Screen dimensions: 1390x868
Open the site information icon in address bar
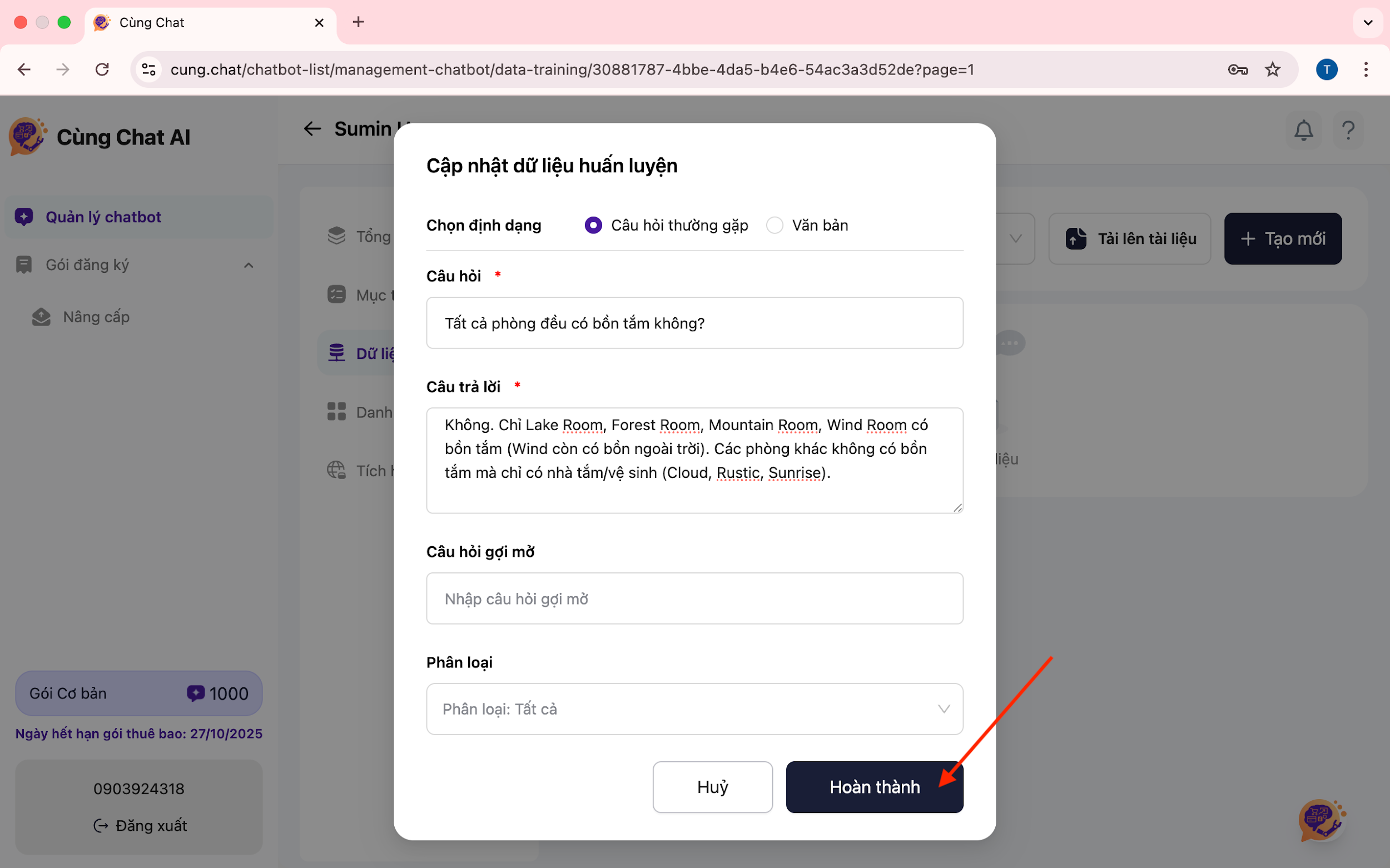149,69
